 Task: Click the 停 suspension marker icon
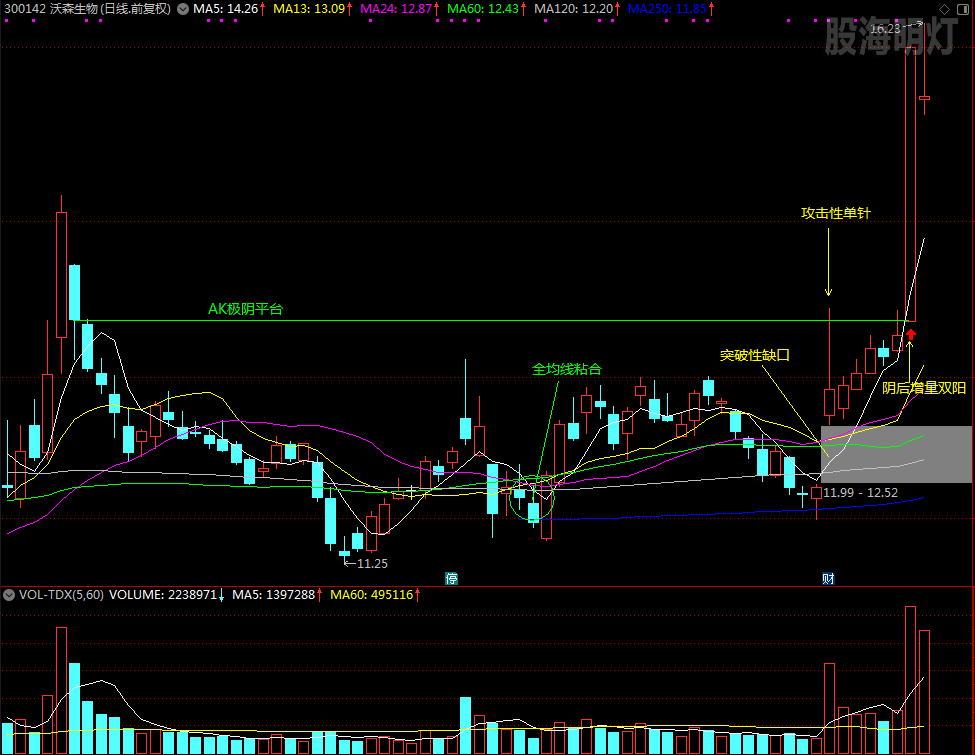point(451,578)
